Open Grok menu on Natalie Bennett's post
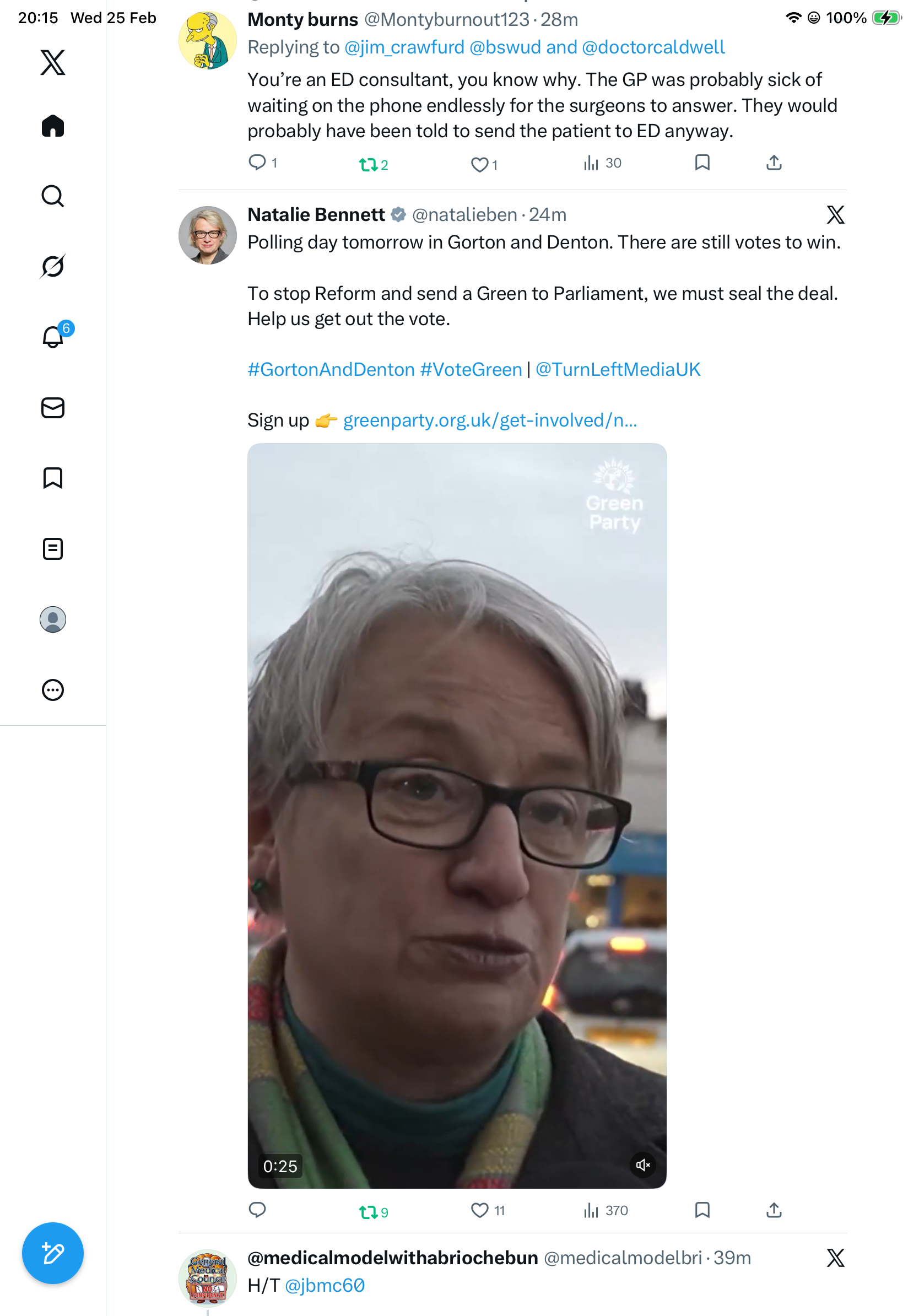 tap(835, 215)
